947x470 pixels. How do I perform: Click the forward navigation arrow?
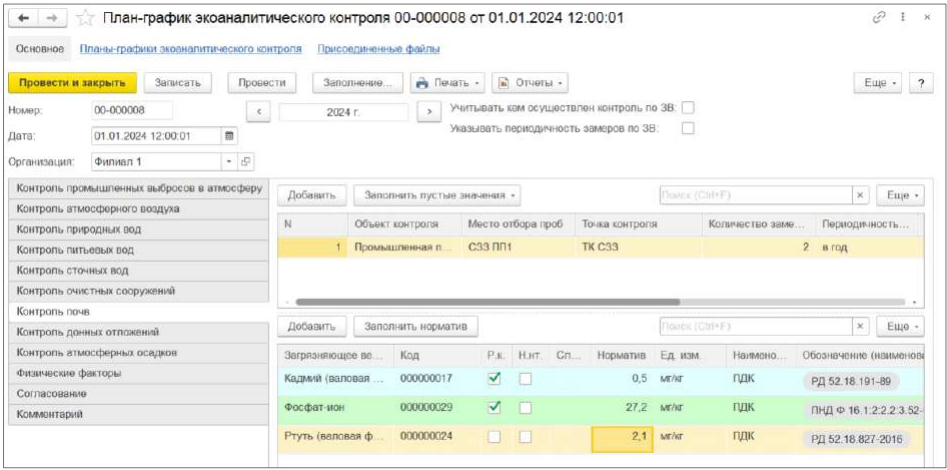pos(50,19)
